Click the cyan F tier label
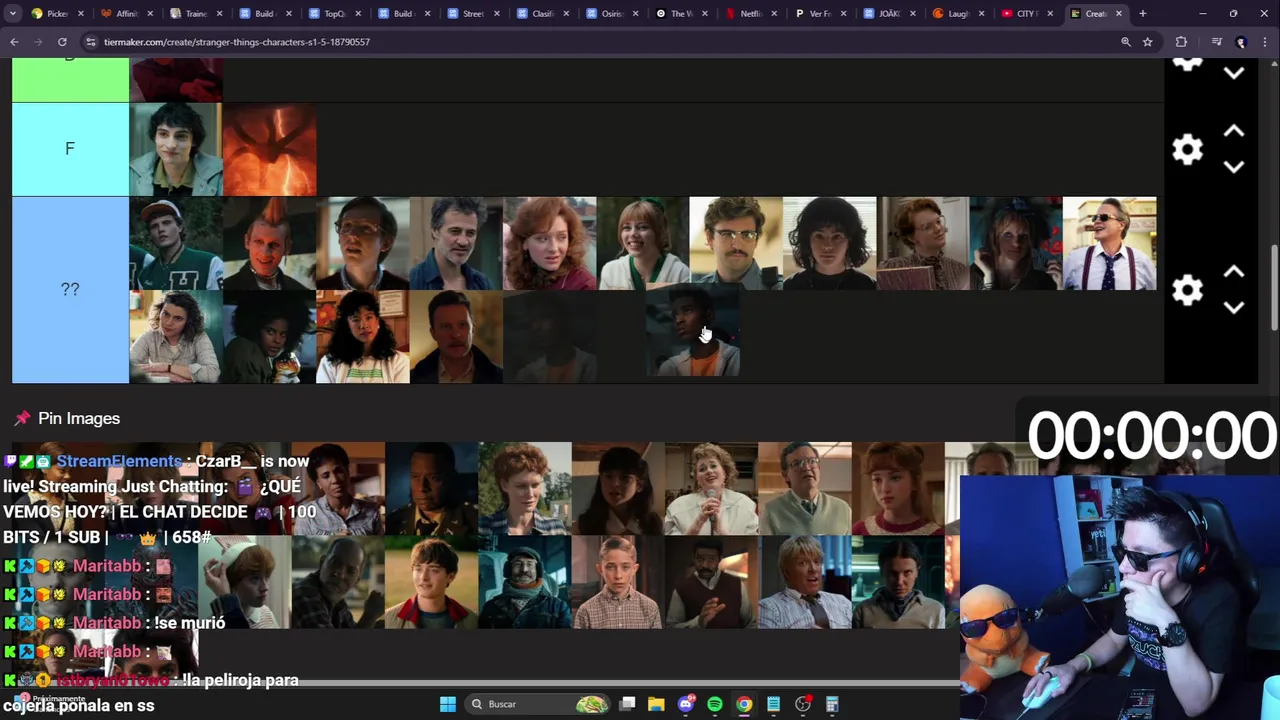Image resolution: width=1280 pixels, height=720 pixels. point(70,149)
